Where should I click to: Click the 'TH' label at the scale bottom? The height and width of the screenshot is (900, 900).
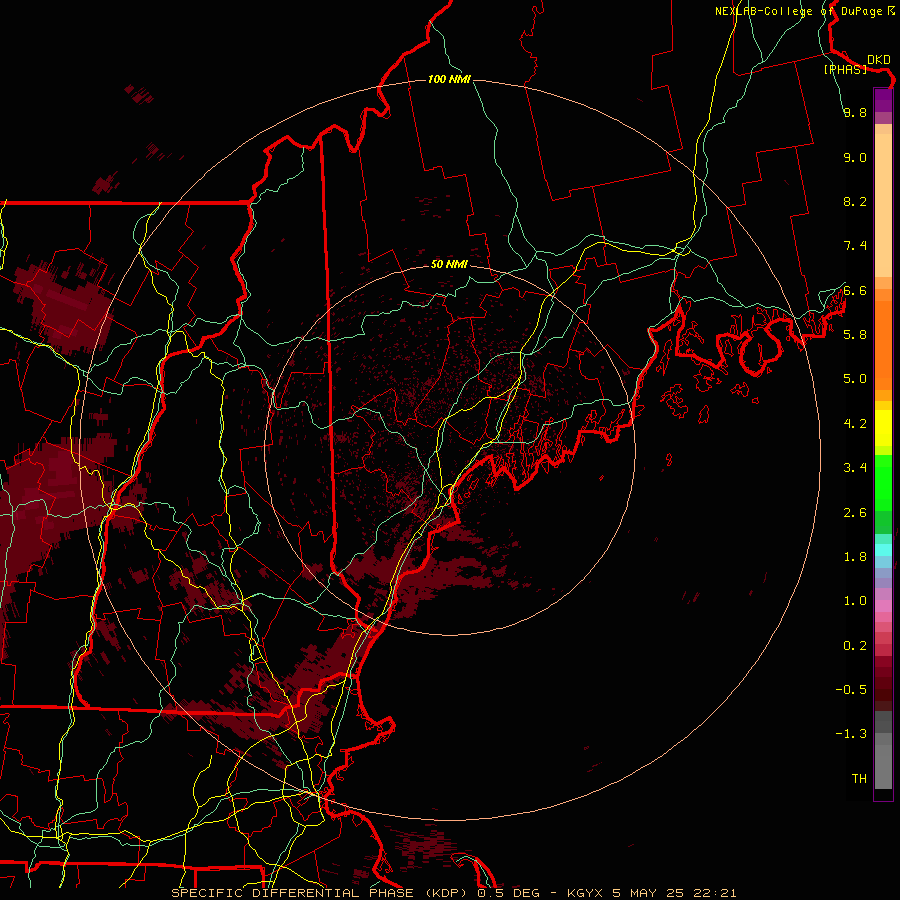[x=859, y=779]
